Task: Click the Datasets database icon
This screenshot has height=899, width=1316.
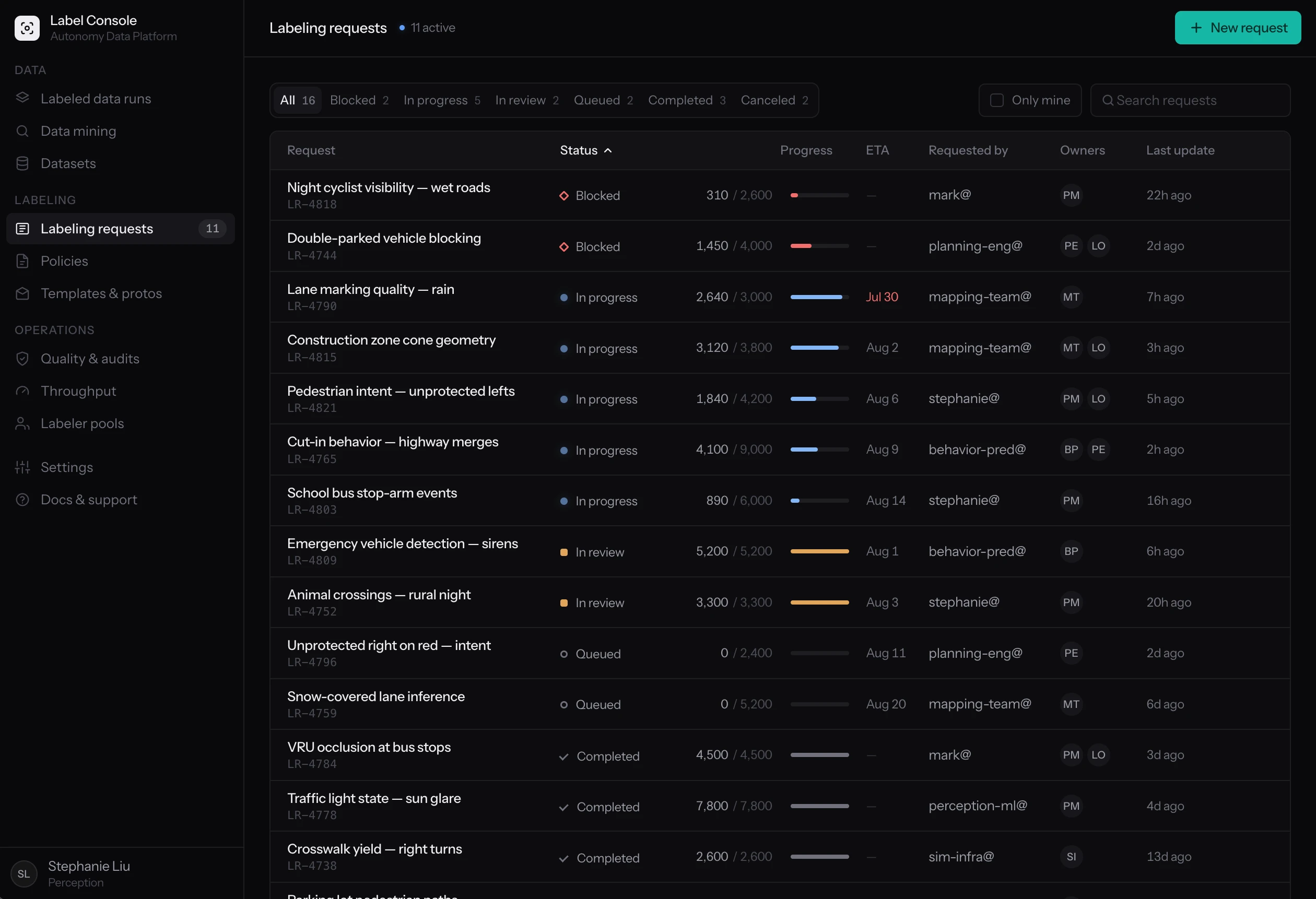Action: (x=22, y=163)
